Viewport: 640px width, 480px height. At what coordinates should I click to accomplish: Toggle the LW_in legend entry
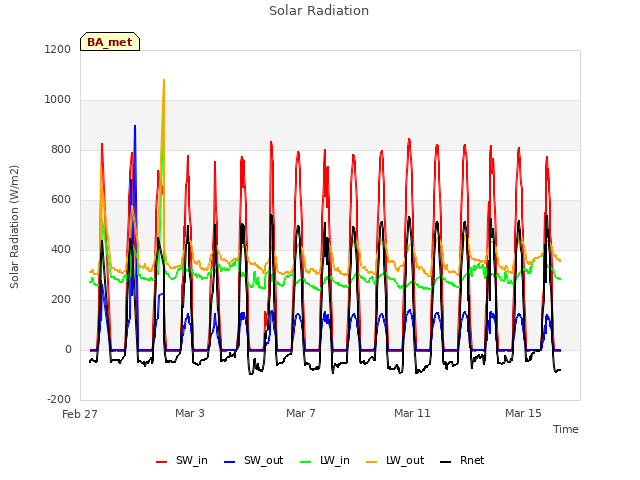click(x=325, y=461)
